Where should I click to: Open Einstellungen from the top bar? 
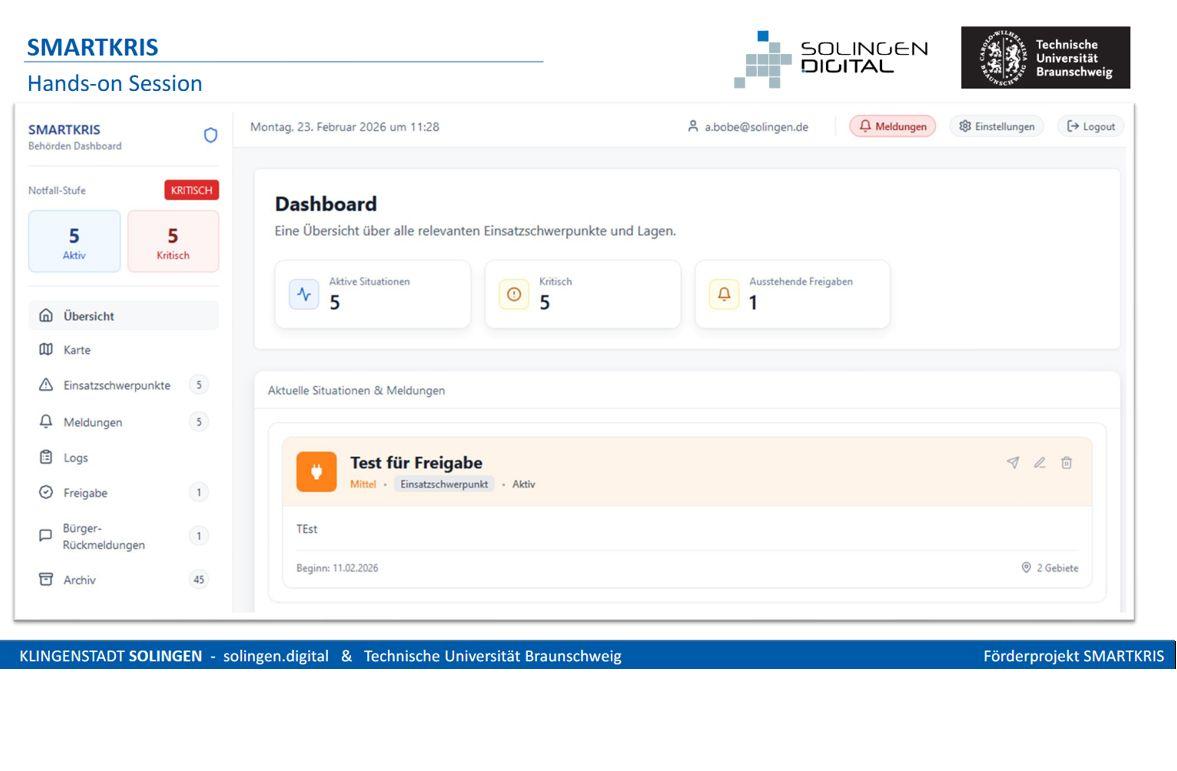click(x=996, y=126)
